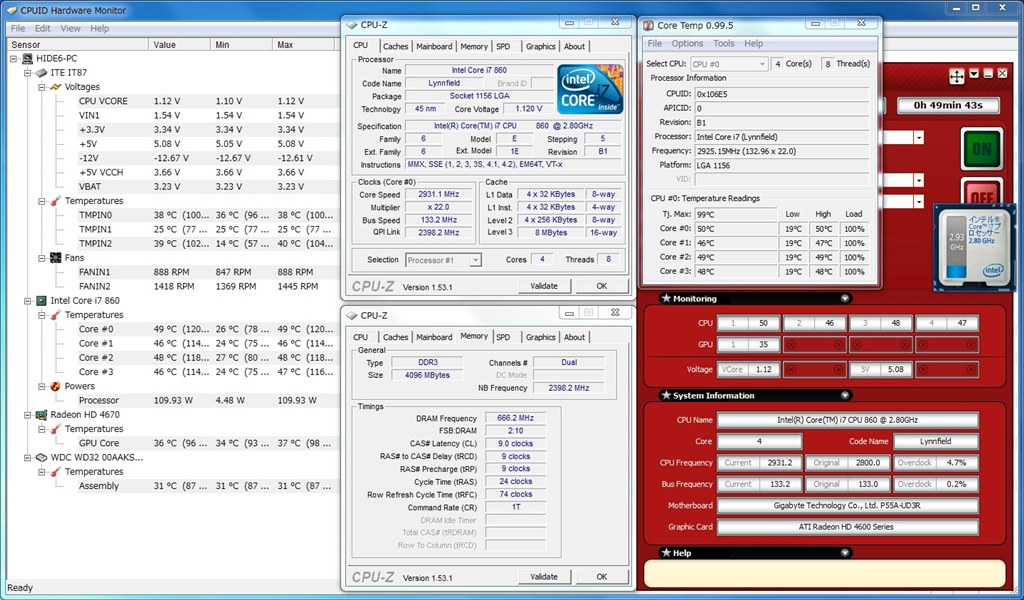The image size is (1024, 600).
Task: Open the About tab in the CPU-Z Memory window
Action: pos(575,337)
